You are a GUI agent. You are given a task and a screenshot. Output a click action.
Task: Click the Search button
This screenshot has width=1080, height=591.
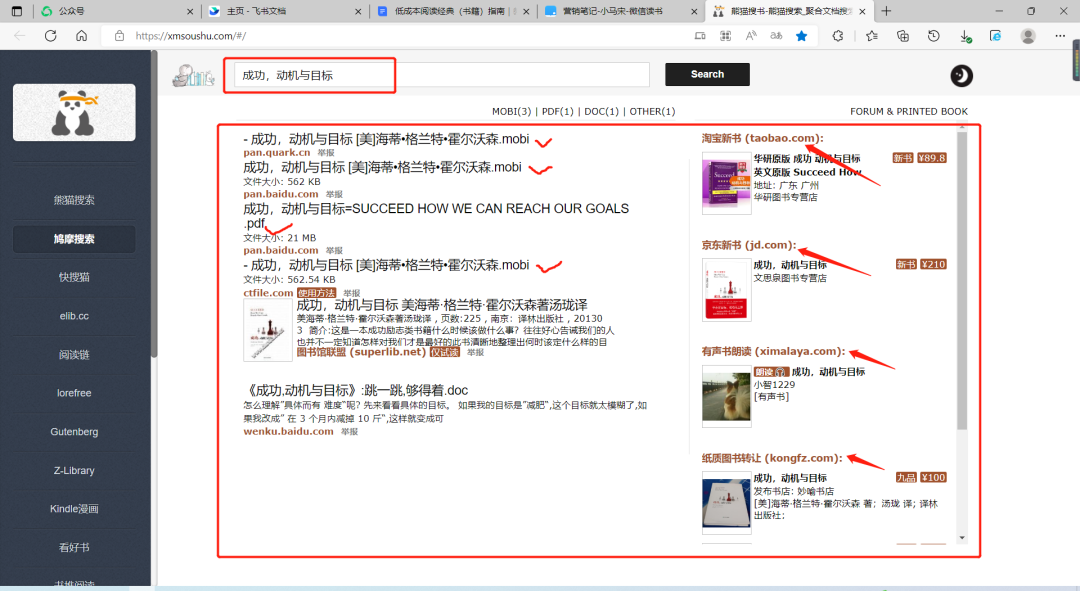[707, 74]
